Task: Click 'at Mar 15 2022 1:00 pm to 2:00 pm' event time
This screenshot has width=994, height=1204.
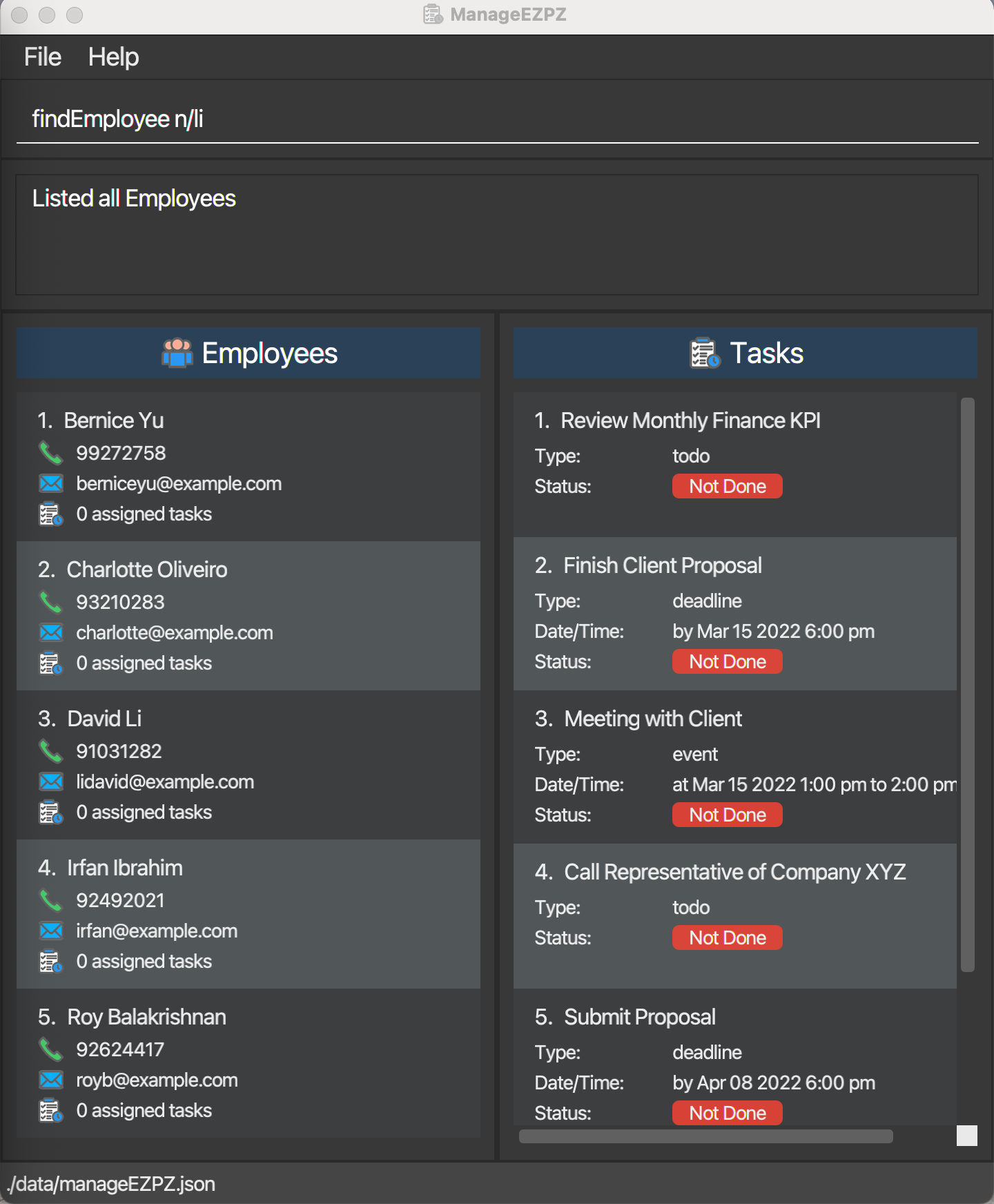Action: point(815,784)
